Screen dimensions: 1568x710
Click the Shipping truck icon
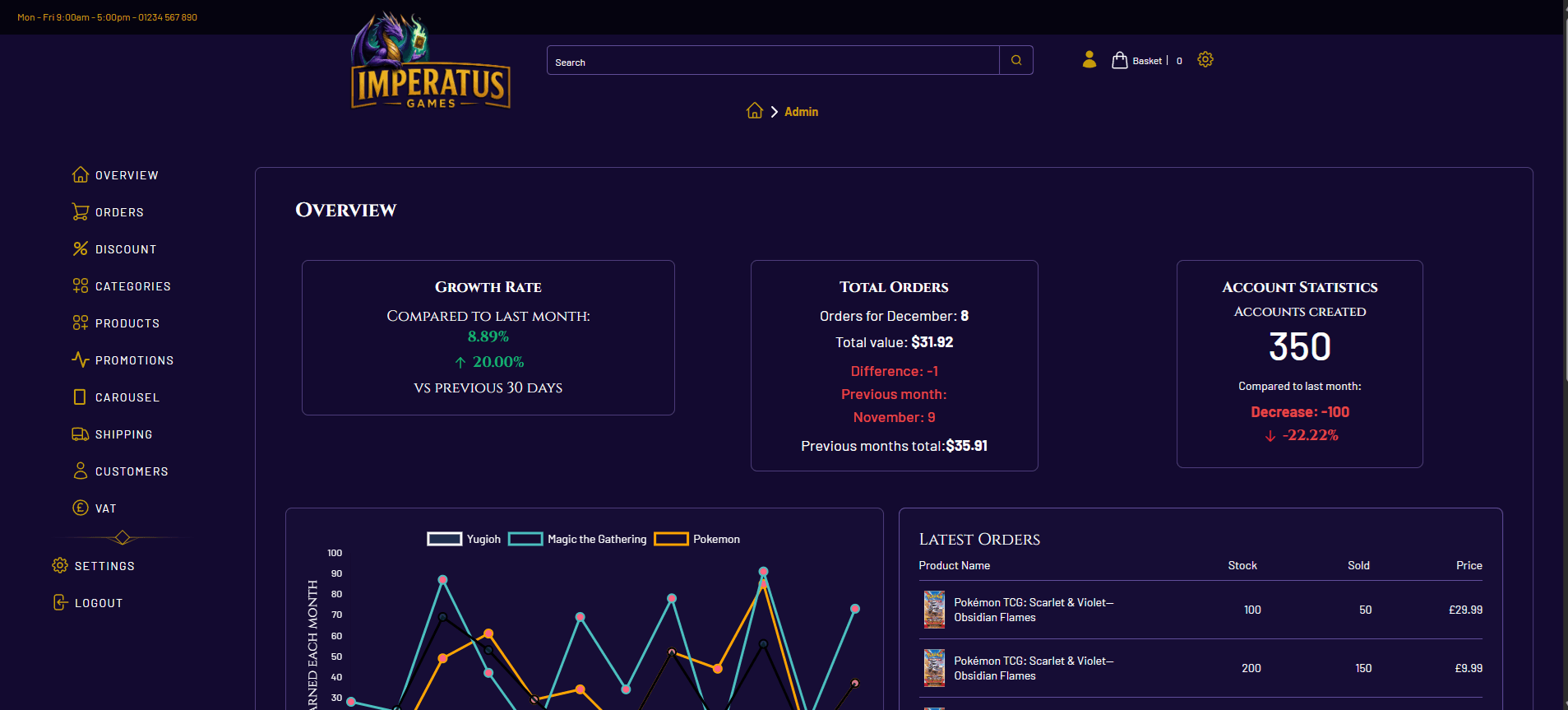(x=81, y=434)
